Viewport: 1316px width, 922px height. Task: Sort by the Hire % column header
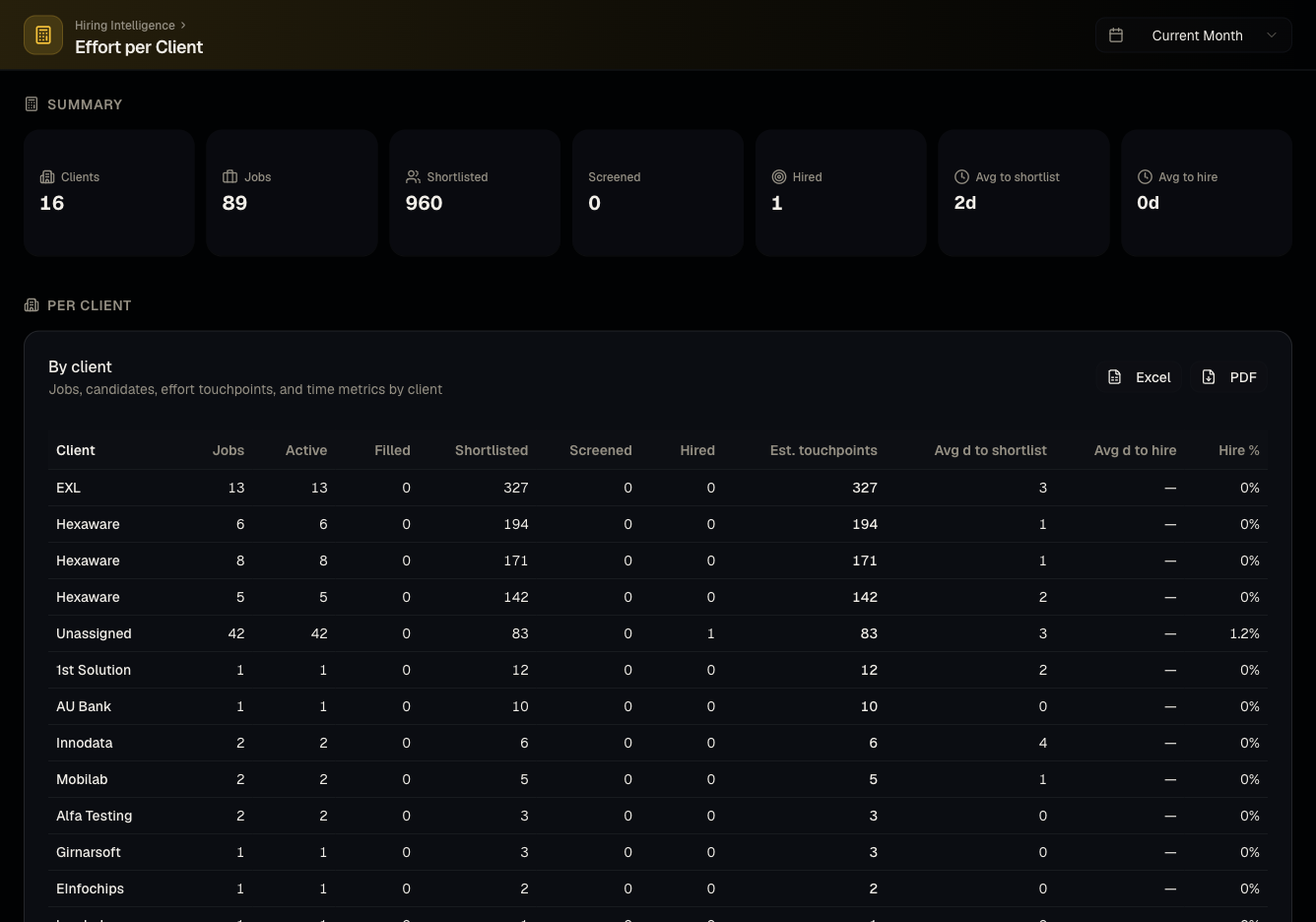1239,450
